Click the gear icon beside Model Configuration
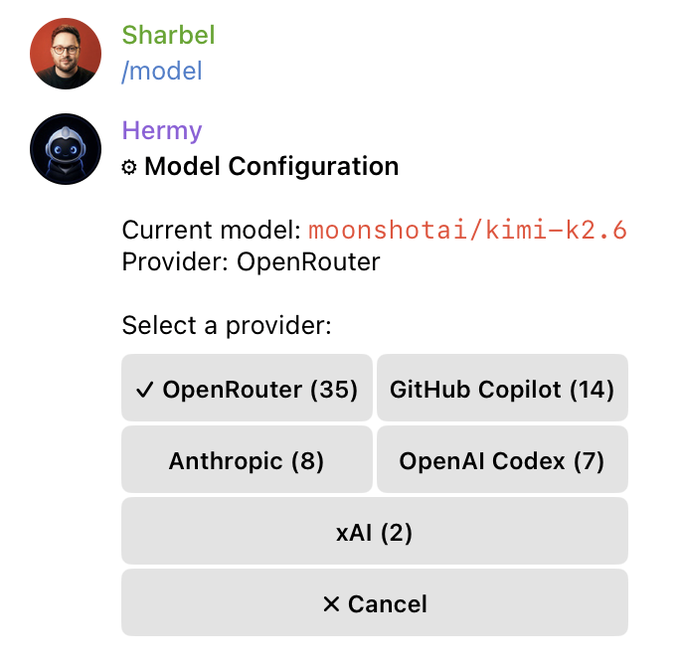This screenshot has height=664, width=680. click(x=129, y=167)
